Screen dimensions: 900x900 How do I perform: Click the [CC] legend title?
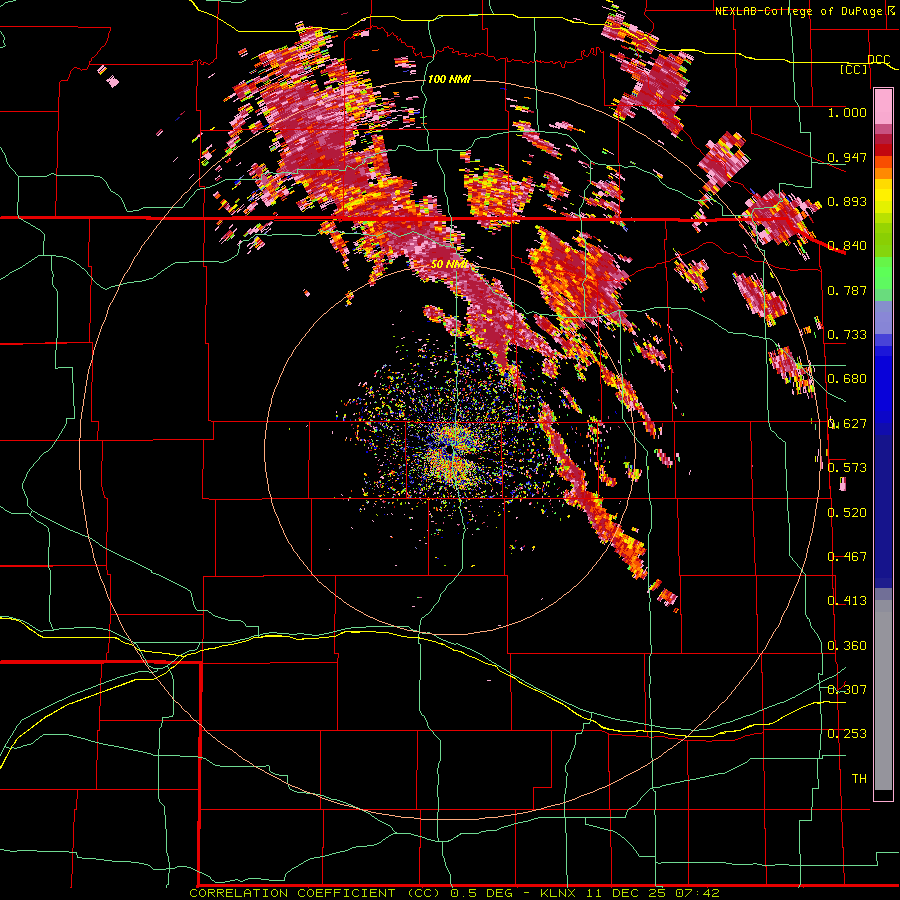[853, 69]
